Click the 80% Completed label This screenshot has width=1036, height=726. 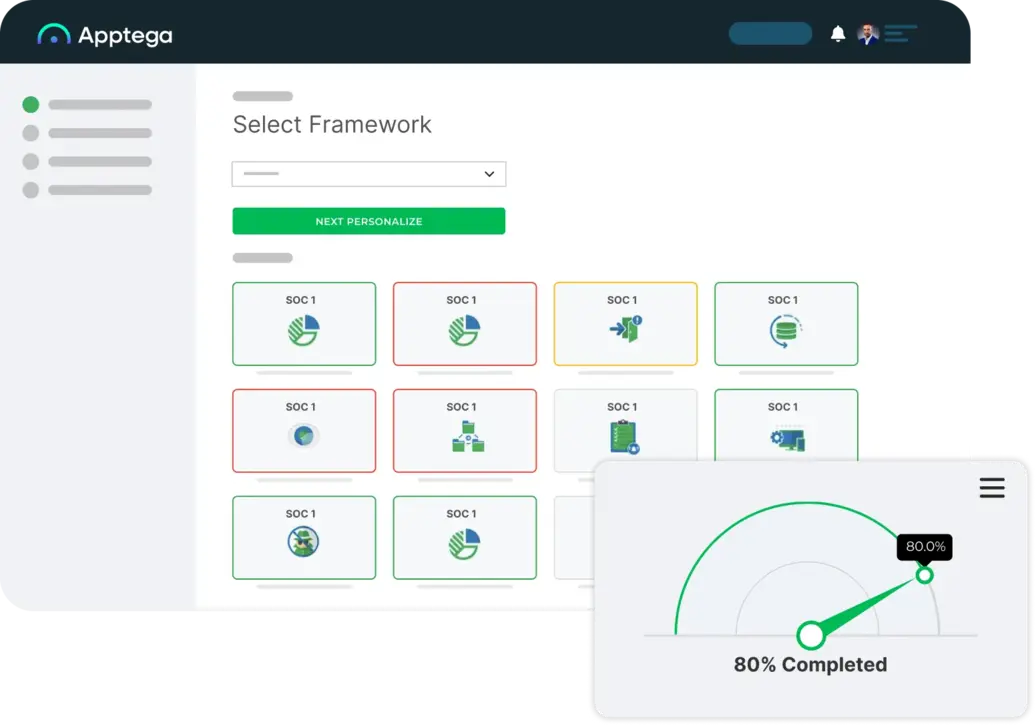811,665
